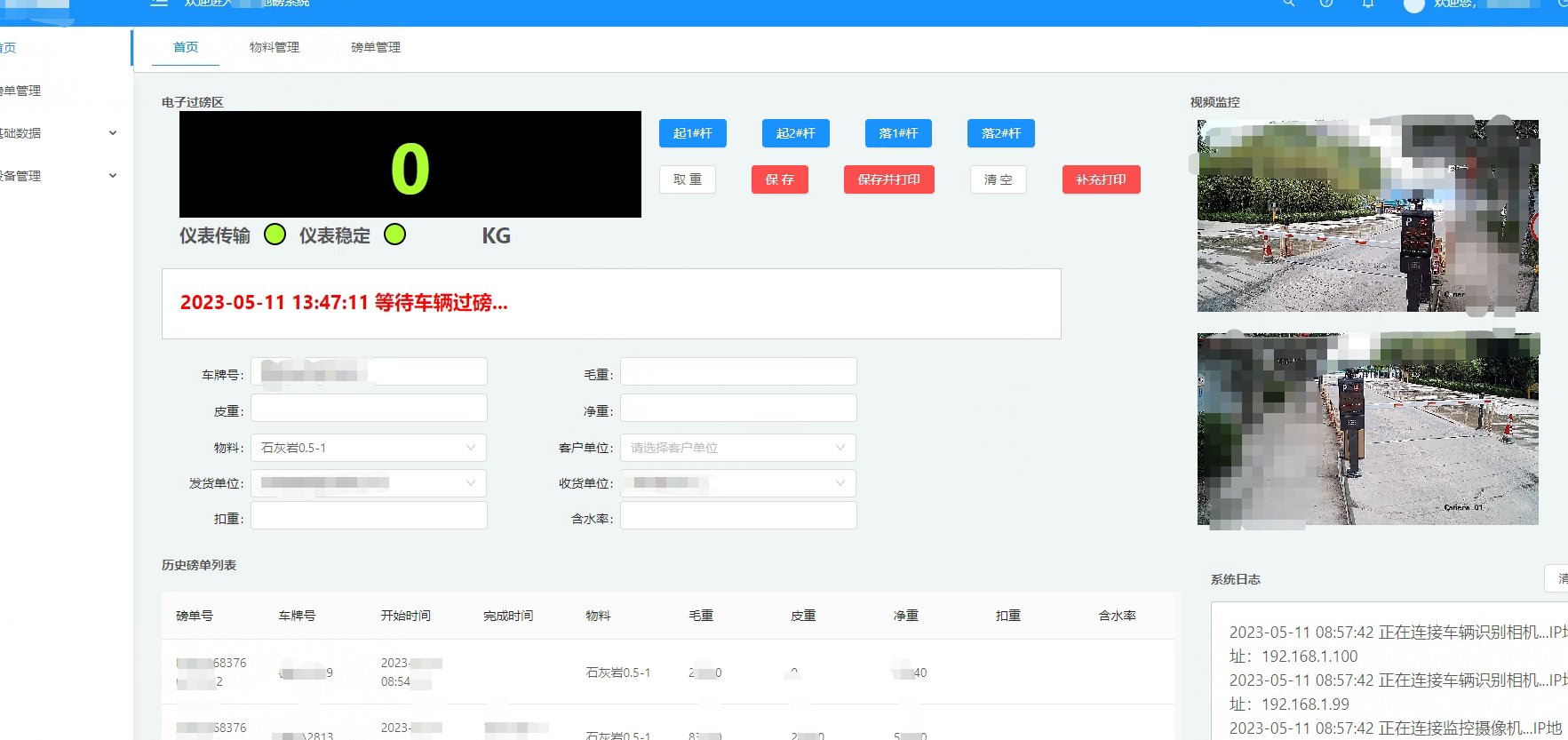Open the 客户单位 dropdown
This screenshot has width=1568, height=740.
pyautogui.click(x=738, y=448)
